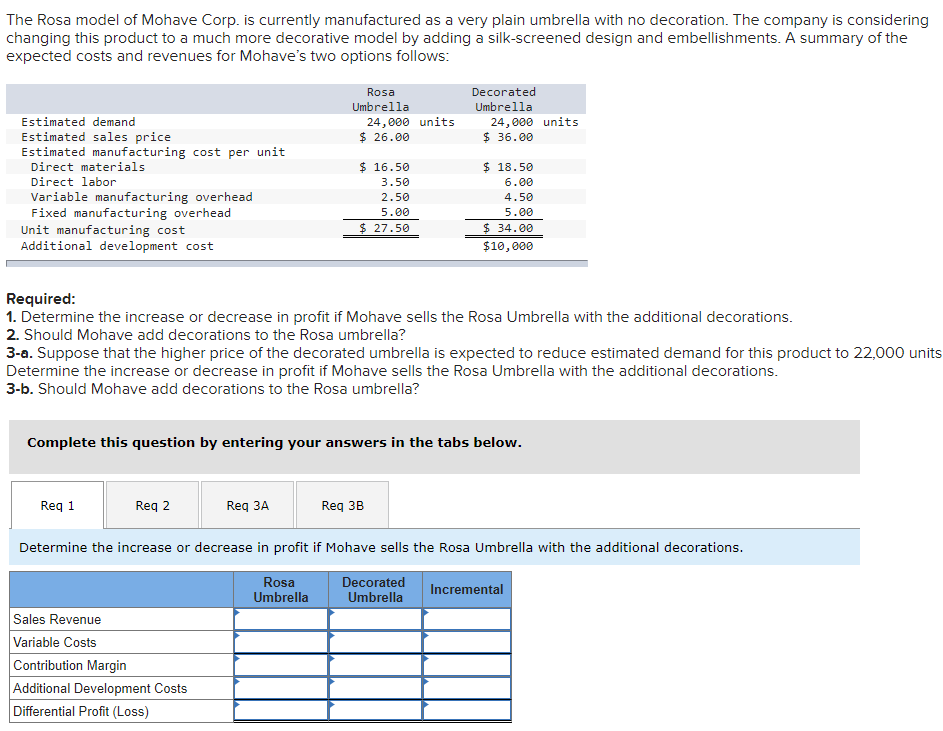Select Additional Development Costs cell under Incremental
The image size is (943, 731).
coord(467,688)
